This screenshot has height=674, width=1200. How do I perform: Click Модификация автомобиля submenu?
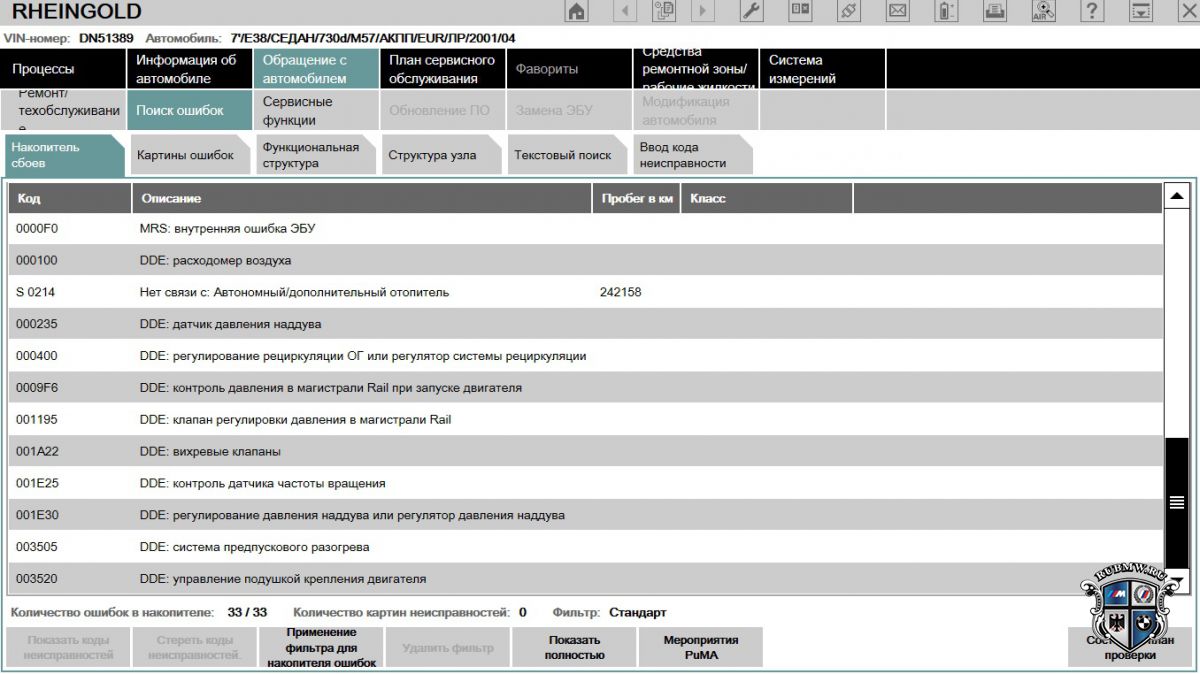coord(695,110)
